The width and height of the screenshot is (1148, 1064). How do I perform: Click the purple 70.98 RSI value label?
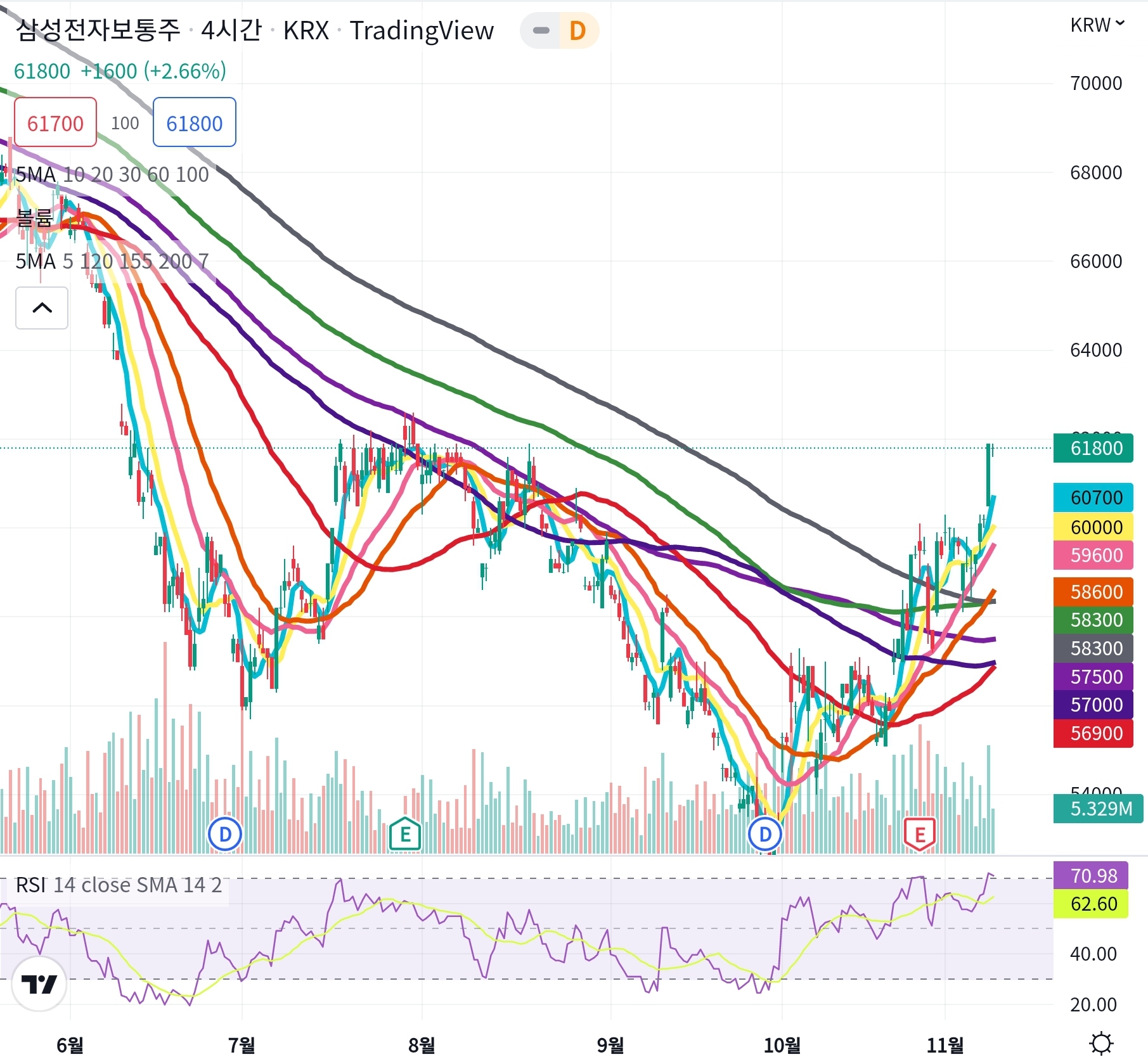coord(1090,876)
